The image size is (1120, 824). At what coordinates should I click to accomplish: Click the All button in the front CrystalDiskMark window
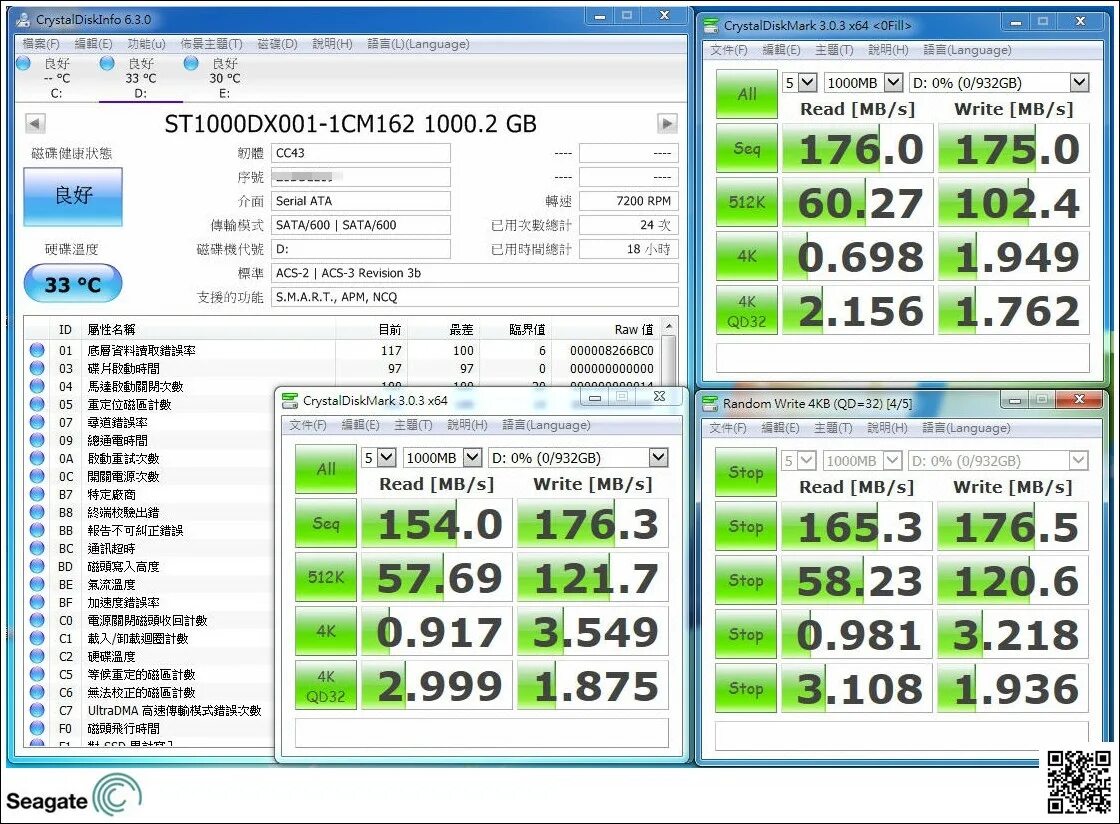[326, 469]
